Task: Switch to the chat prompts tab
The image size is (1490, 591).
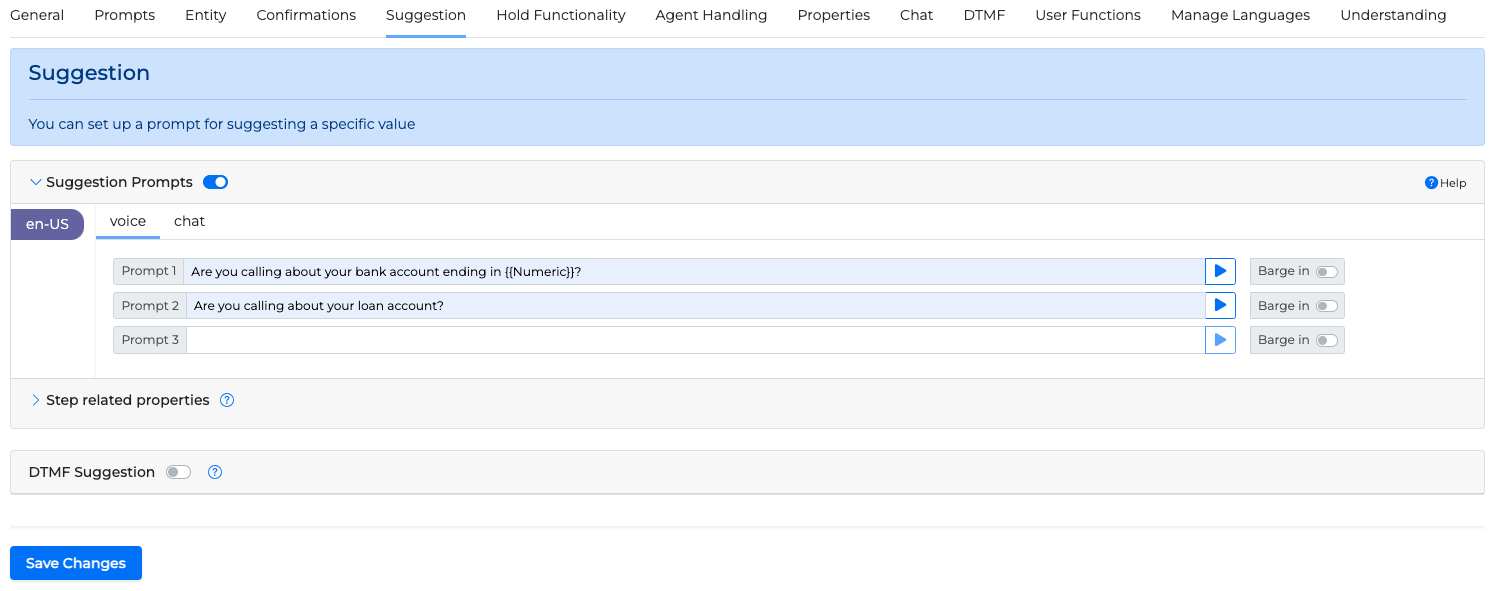Action: coord(189,221)
